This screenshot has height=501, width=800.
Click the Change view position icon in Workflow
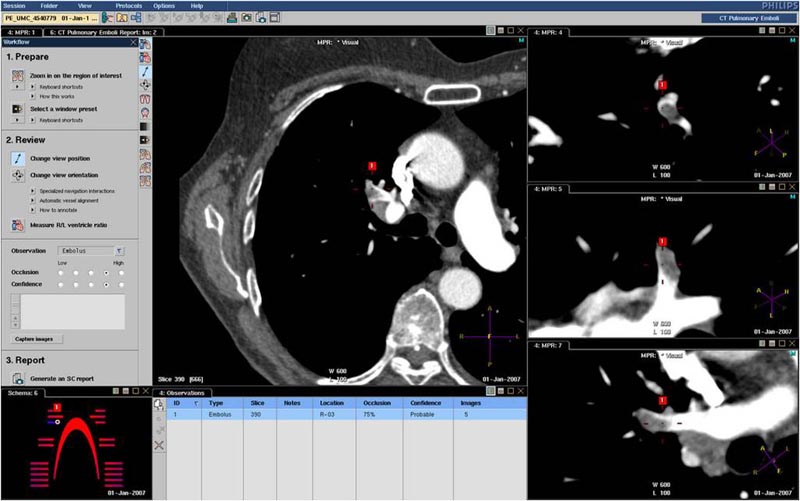(18, 159)
